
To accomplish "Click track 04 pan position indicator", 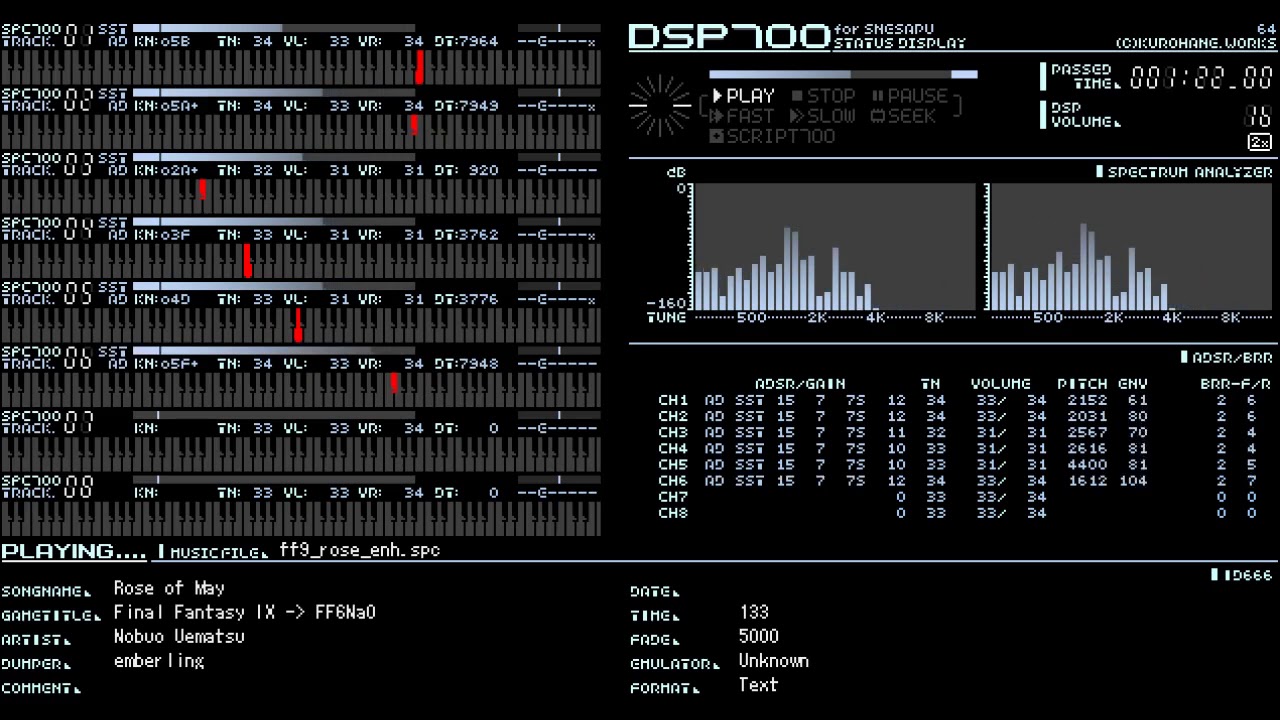I will click(559, 222).
